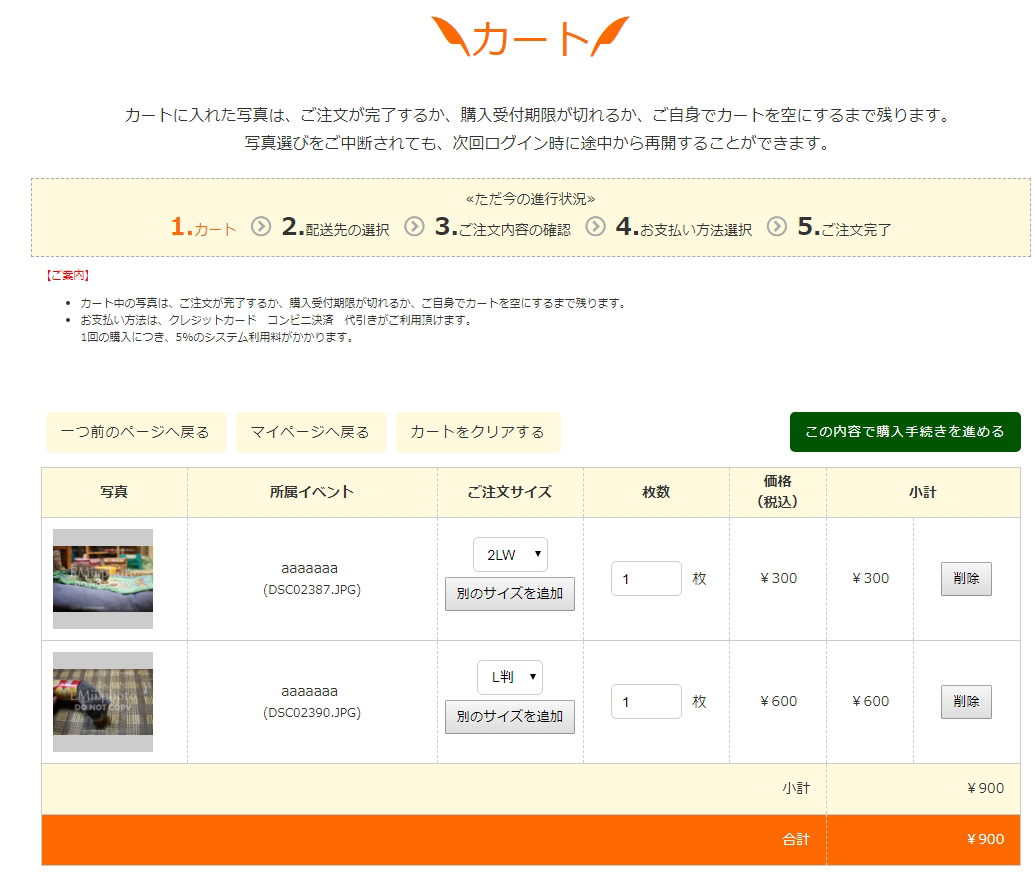Click the left orange wing beside カート title

(x=449, y=37)
